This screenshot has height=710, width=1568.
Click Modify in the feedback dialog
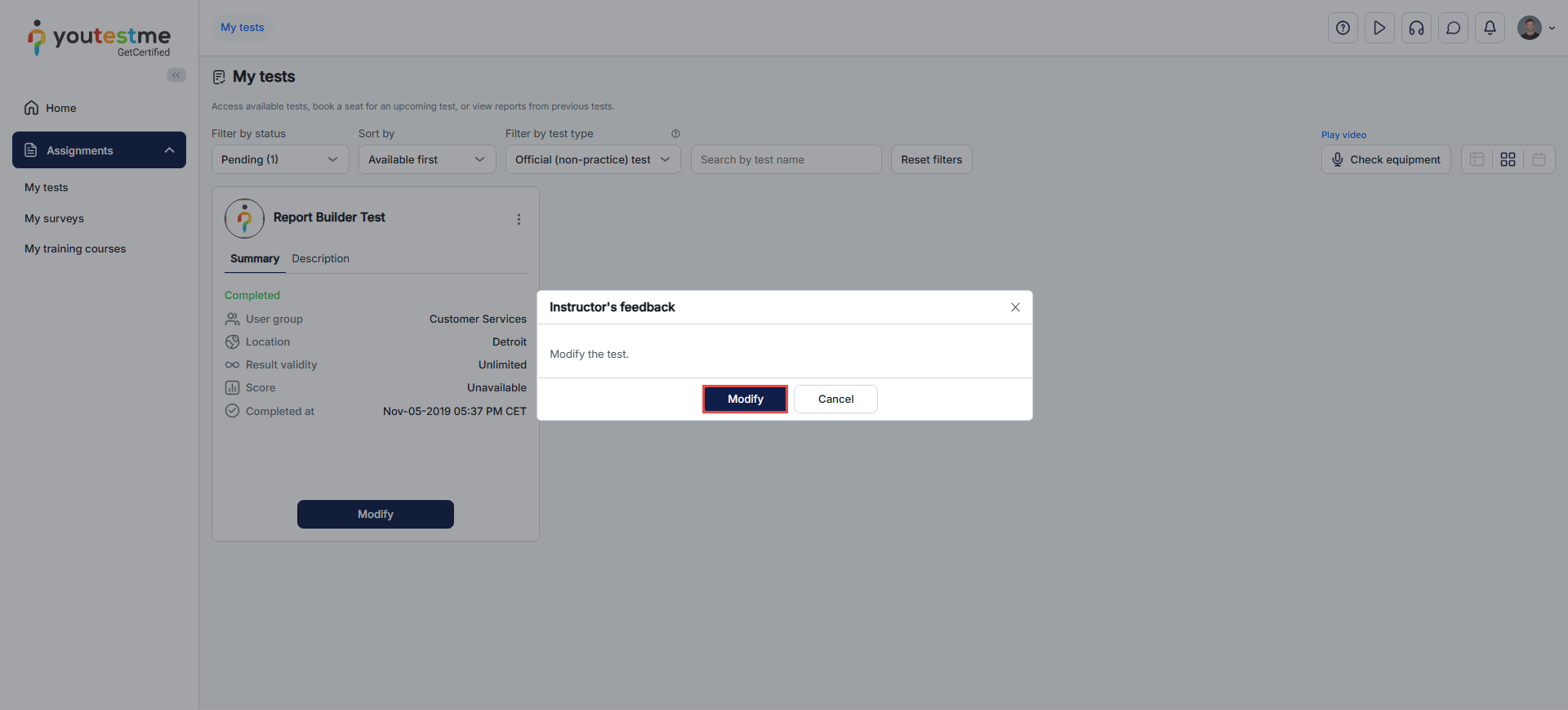coord(745,399)
